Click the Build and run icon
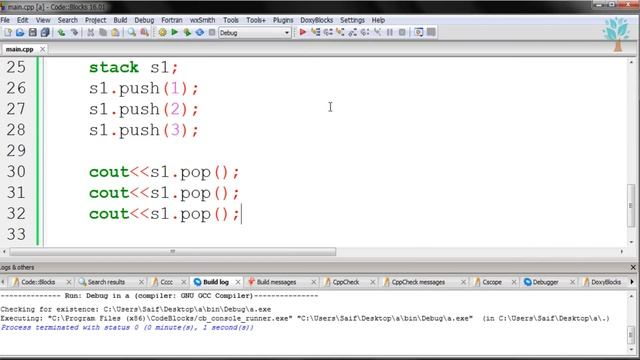This screenshot has width=640, height=360. 187,33
